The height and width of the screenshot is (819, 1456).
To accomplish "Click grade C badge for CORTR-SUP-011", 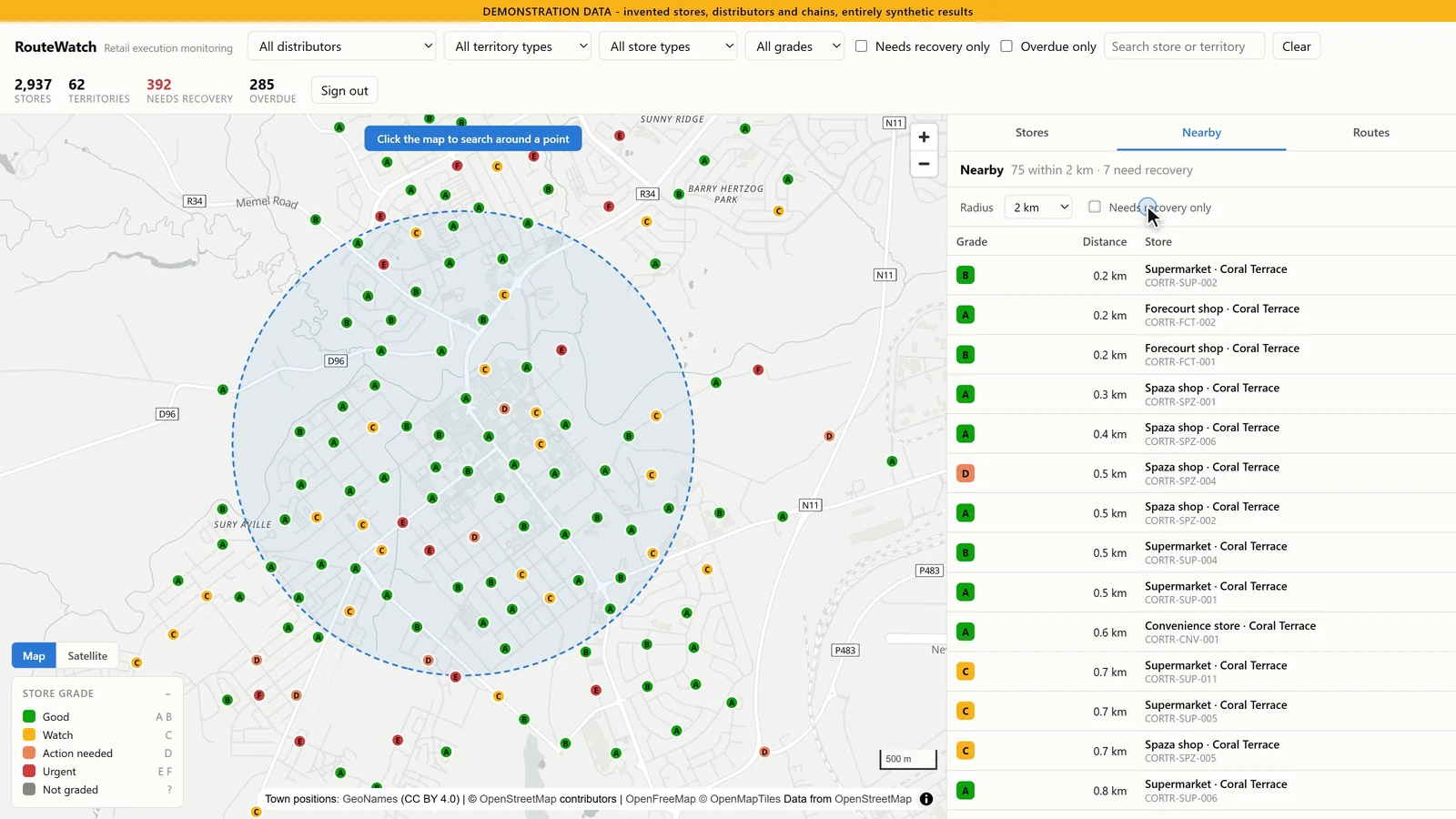I will 966,672.
